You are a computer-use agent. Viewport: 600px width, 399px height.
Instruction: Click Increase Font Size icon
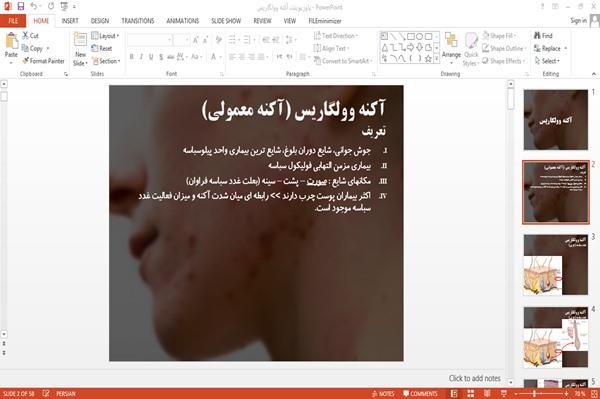(196, 40)
